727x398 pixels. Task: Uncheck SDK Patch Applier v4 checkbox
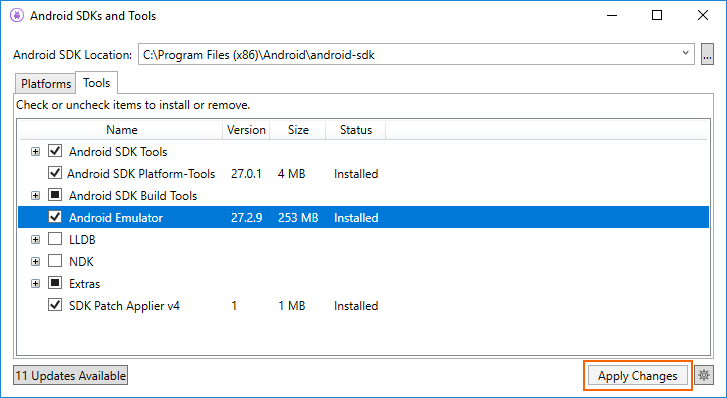tap(55, 305)
